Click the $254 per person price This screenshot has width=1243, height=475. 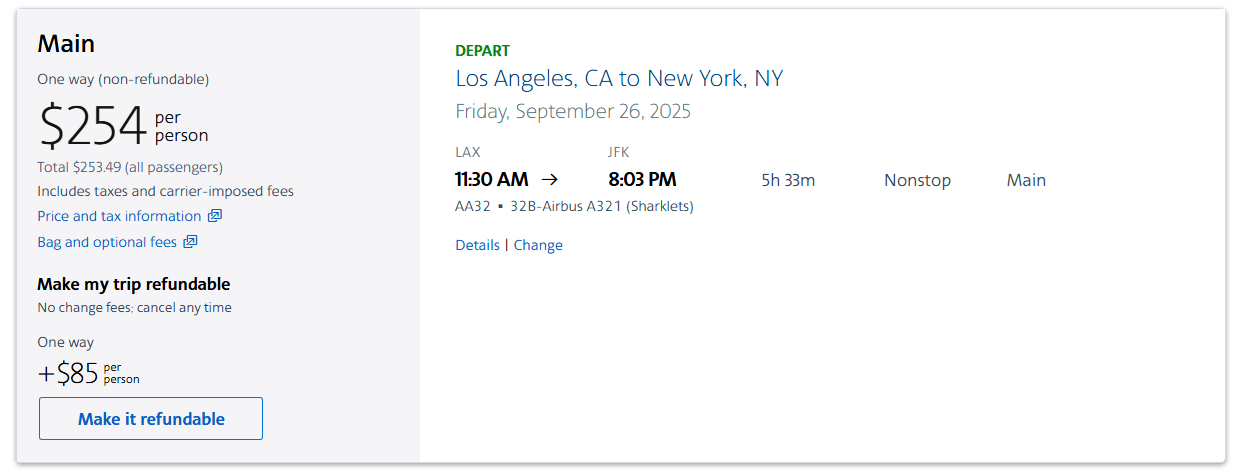[x=93, y=126]
